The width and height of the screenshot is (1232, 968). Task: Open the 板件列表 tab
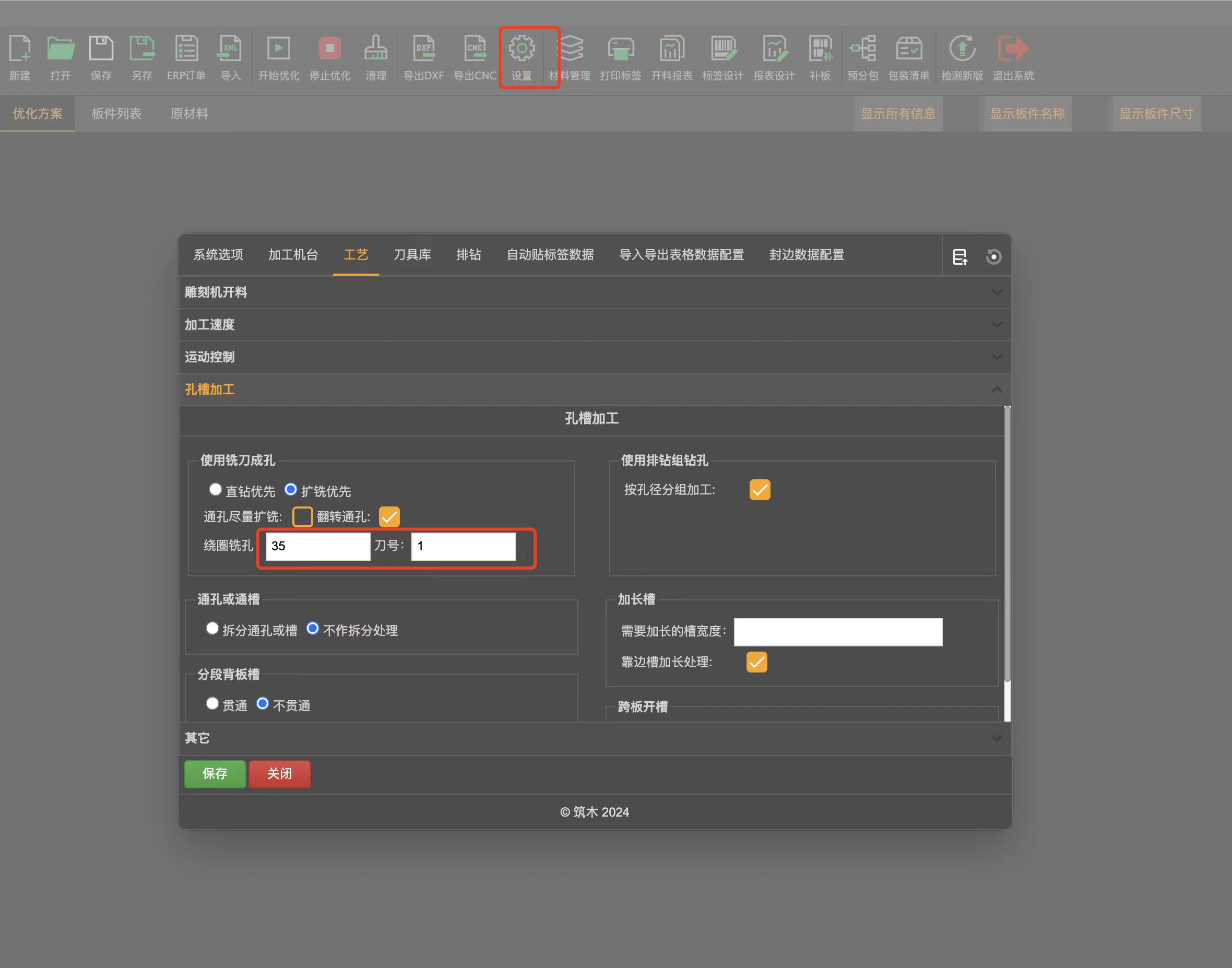[x=116, y=114]
